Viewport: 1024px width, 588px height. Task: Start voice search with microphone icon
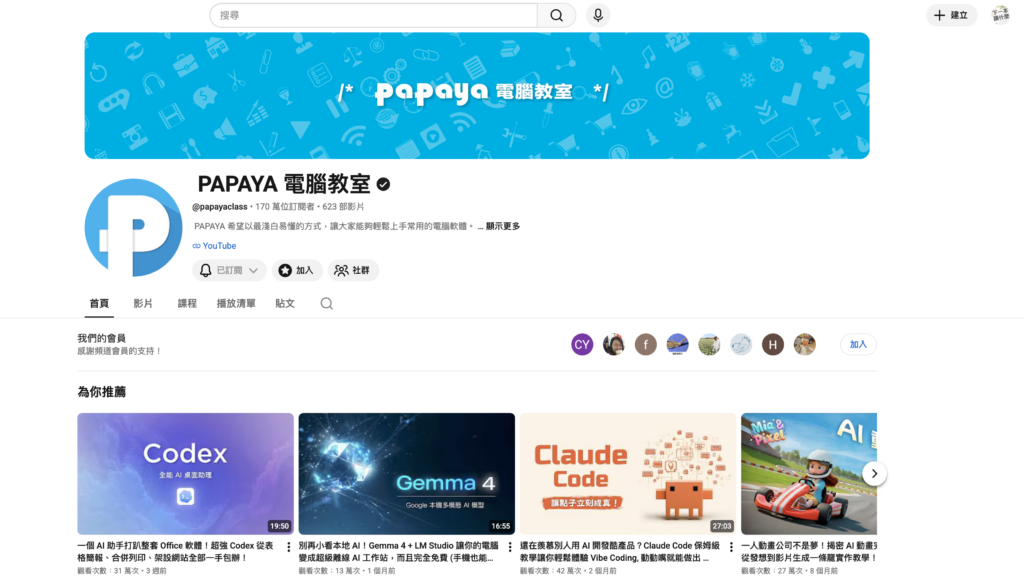tap(598, 15)
